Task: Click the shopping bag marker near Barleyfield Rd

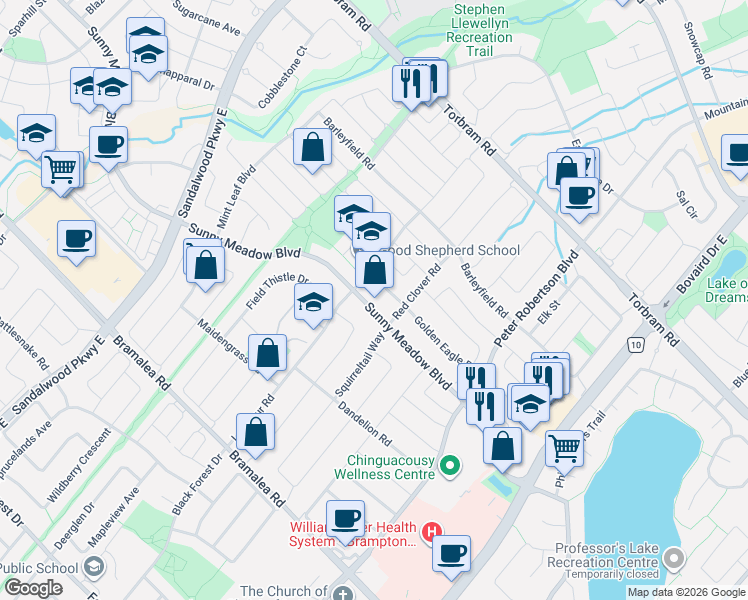Action: click(x=312, y=148)
